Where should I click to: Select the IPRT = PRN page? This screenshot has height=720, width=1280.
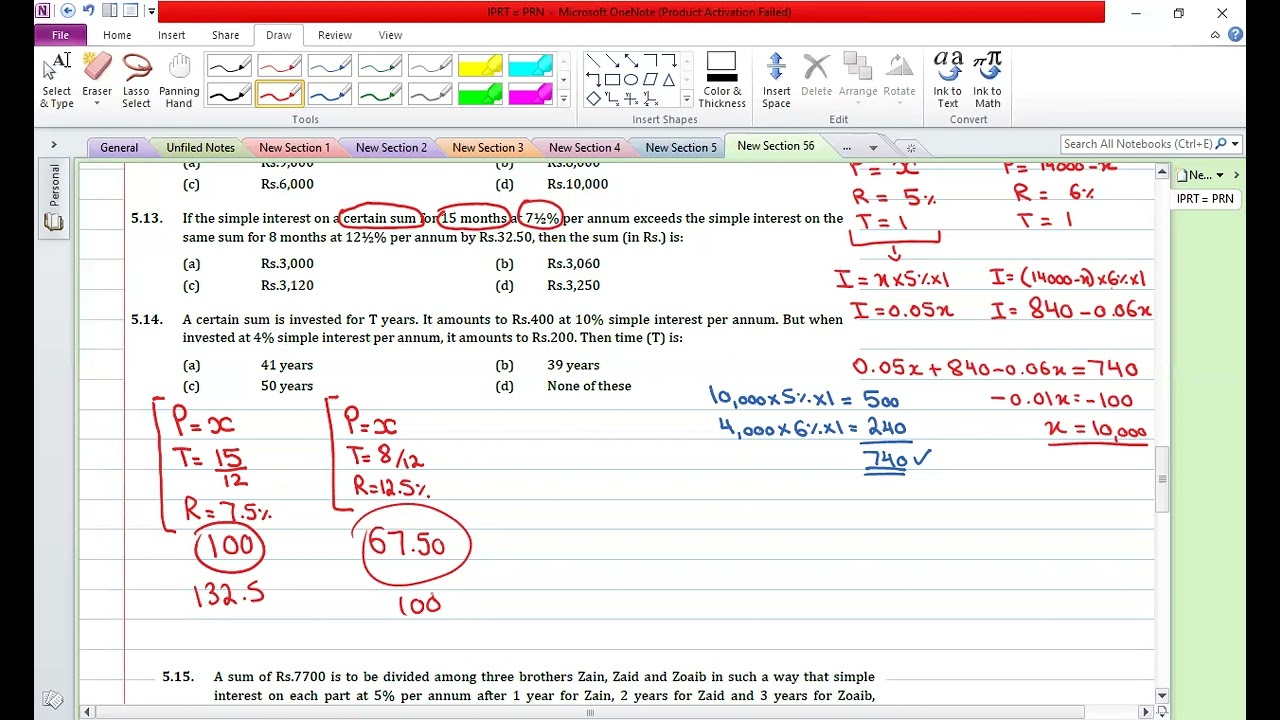(1205, 198)
